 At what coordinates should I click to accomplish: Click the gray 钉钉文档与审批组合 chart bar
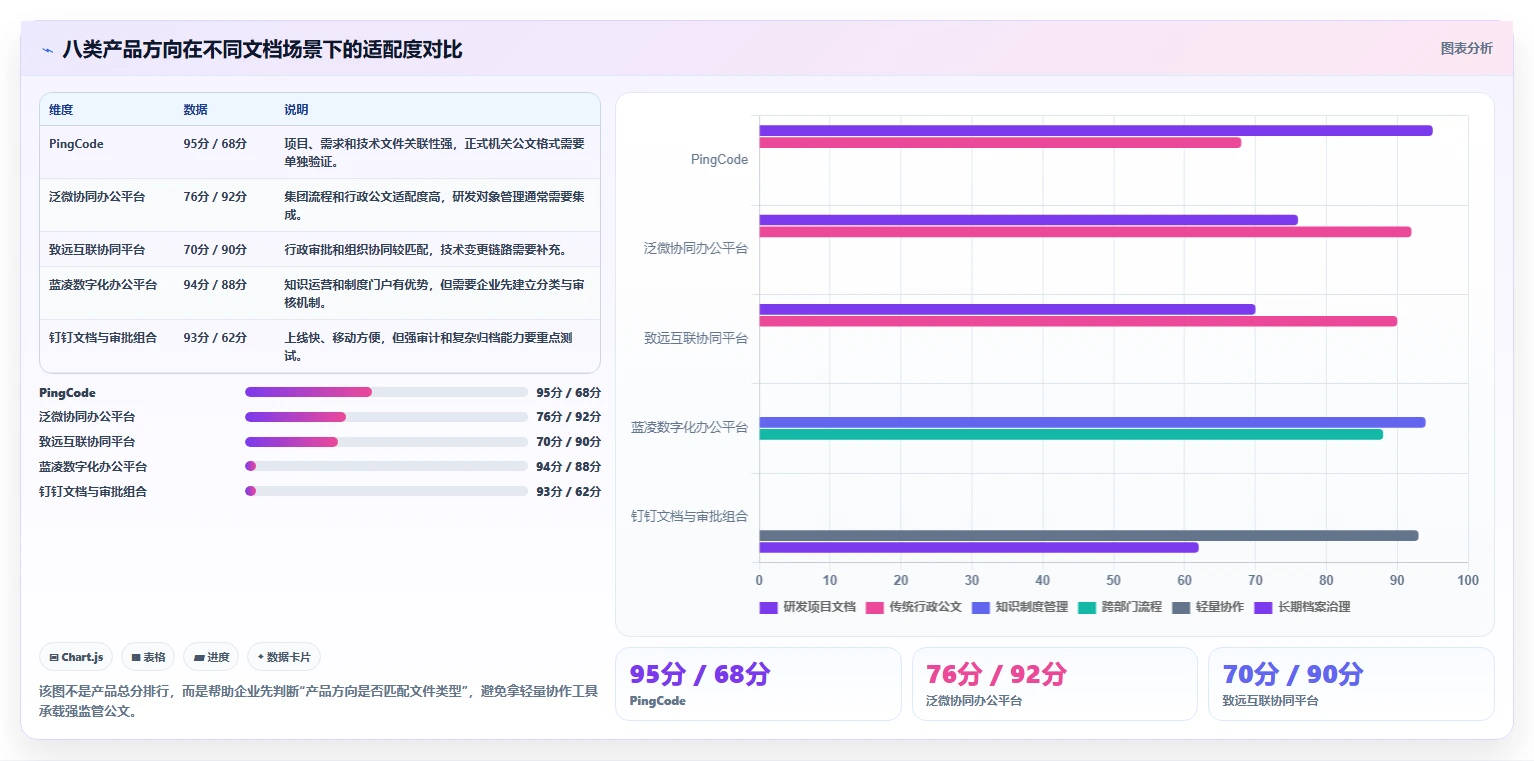[x=1089, y=535]
